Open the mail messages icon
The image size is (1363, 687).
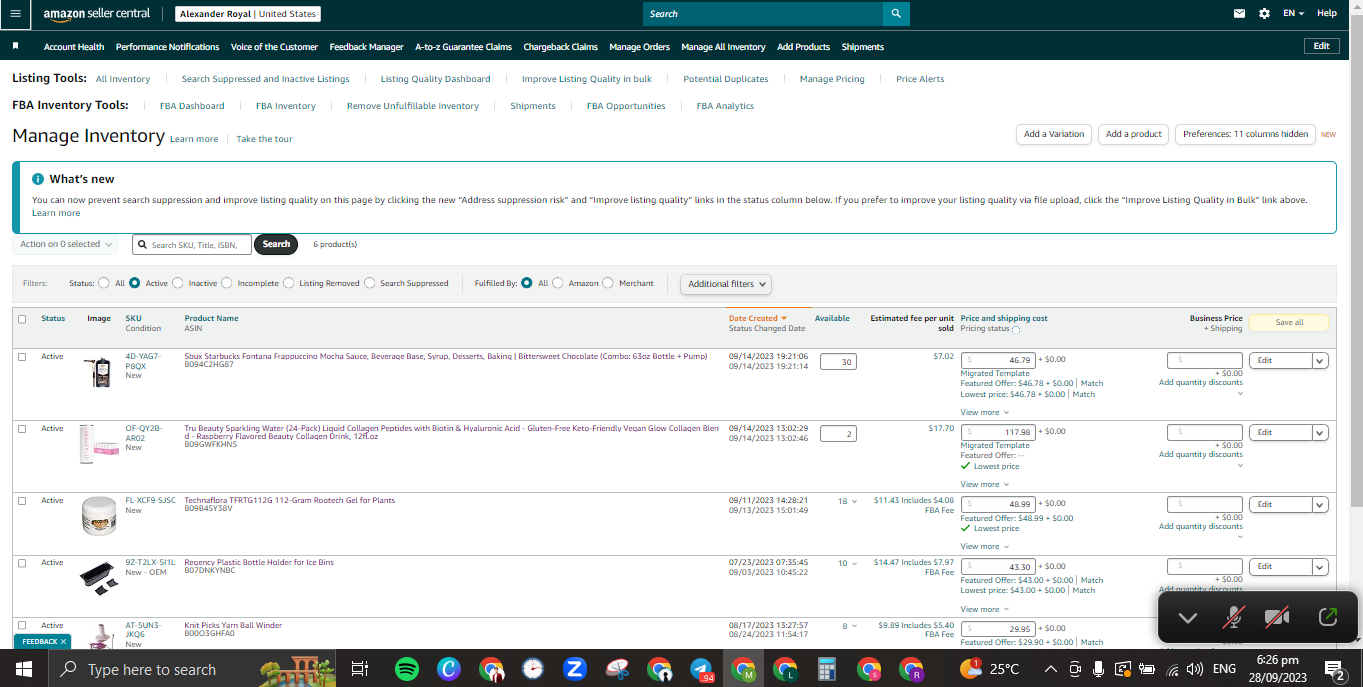pyautogui.click(x=1240, y=14)
